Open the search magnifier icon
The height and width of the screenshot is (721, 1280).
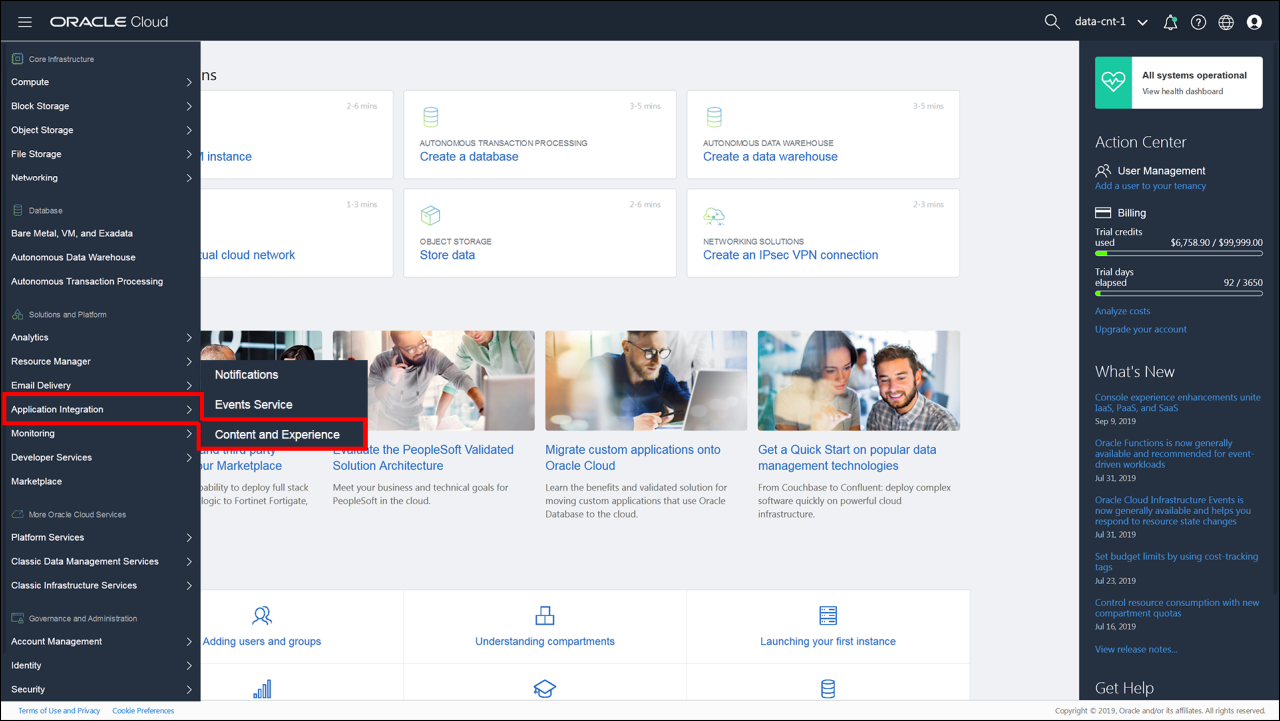(x=1052, y=22)
